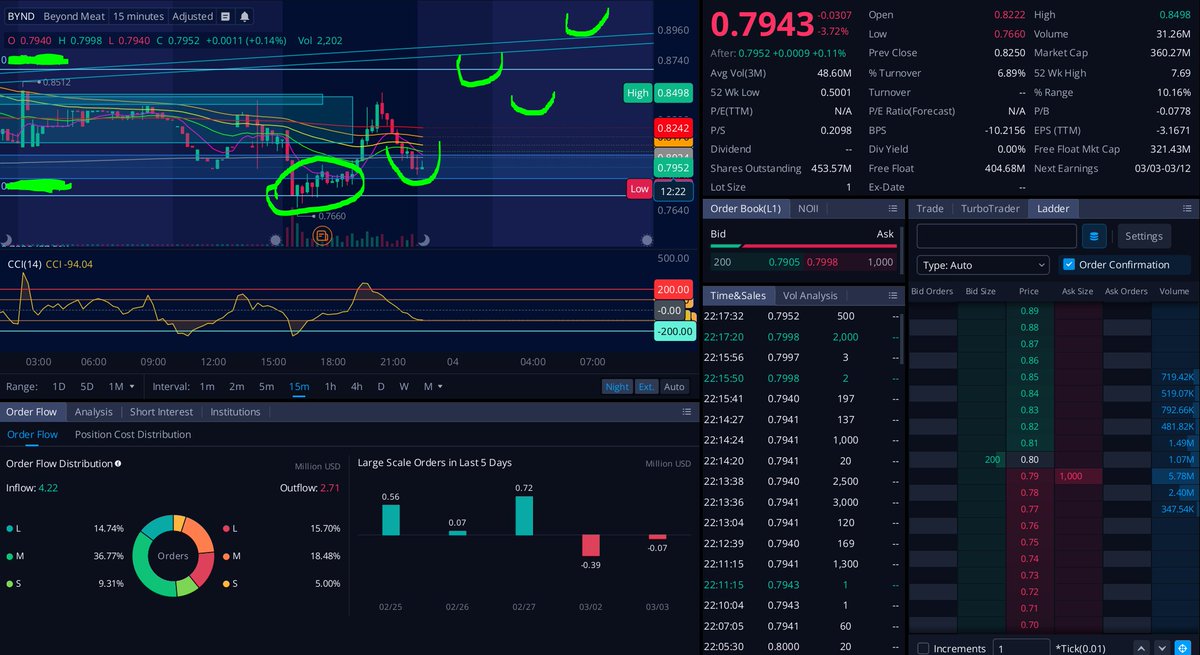Screen dimensions: 1200x655
Task: Click the alert bell icon in chart header
Action: [245, 16]
